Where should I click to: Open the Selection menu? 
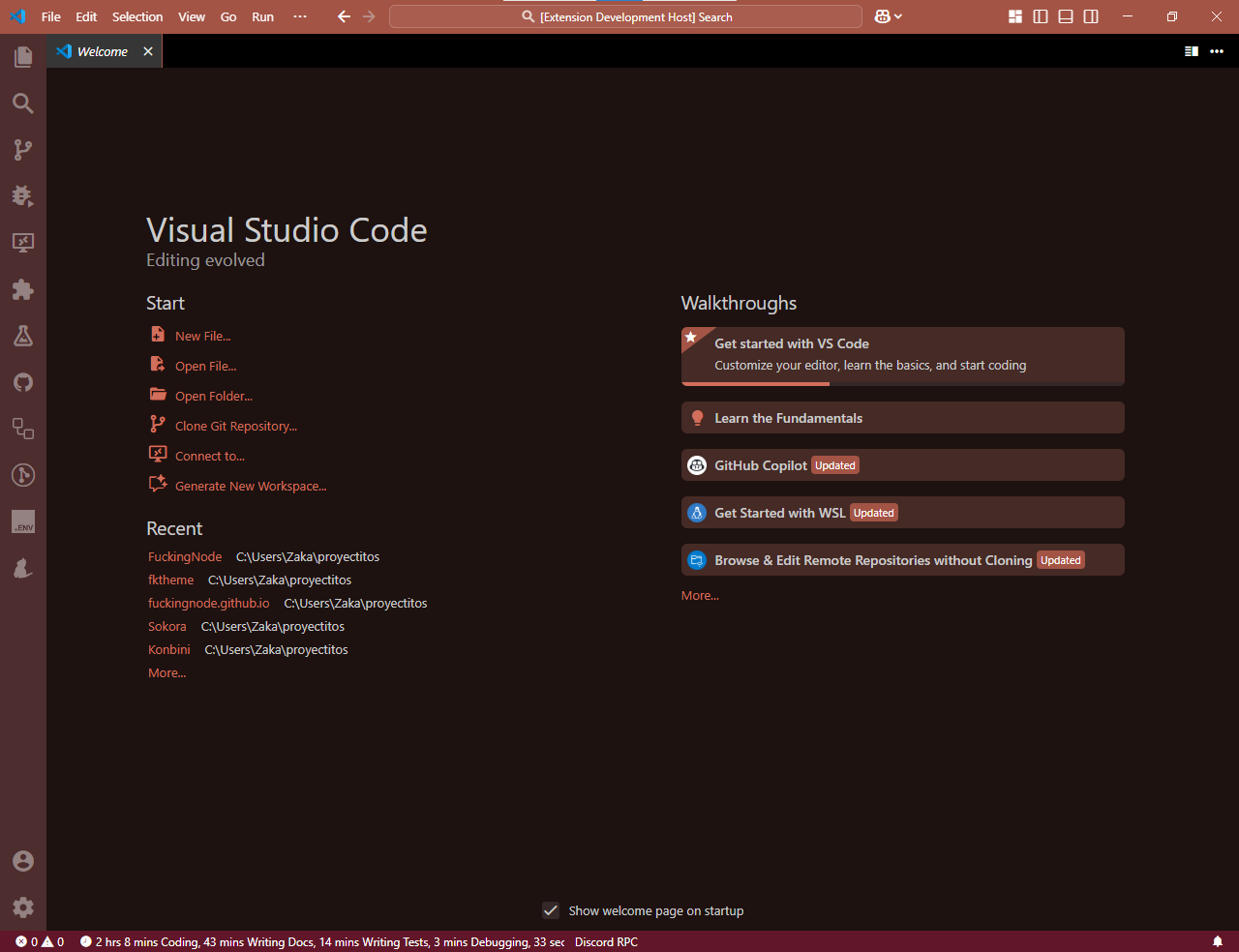tap(137, 16)
